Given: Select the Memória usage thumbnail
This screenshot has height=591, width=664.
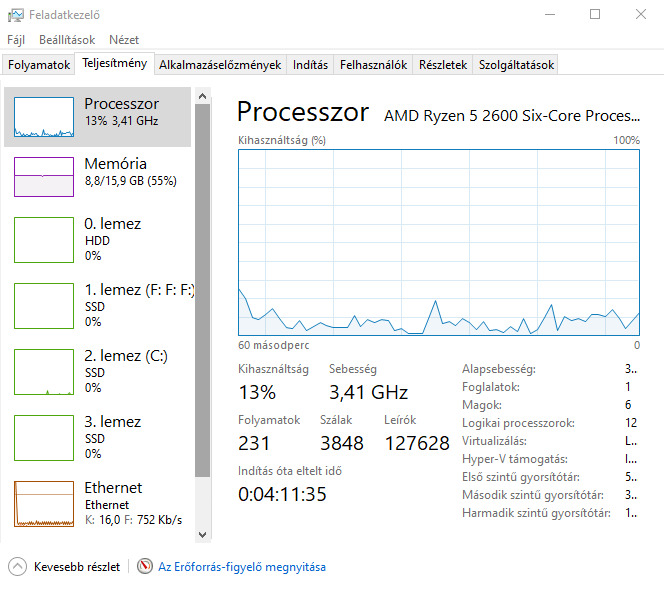Looking at the screenshot, I should pyautogui.click(x=44, y=177).
